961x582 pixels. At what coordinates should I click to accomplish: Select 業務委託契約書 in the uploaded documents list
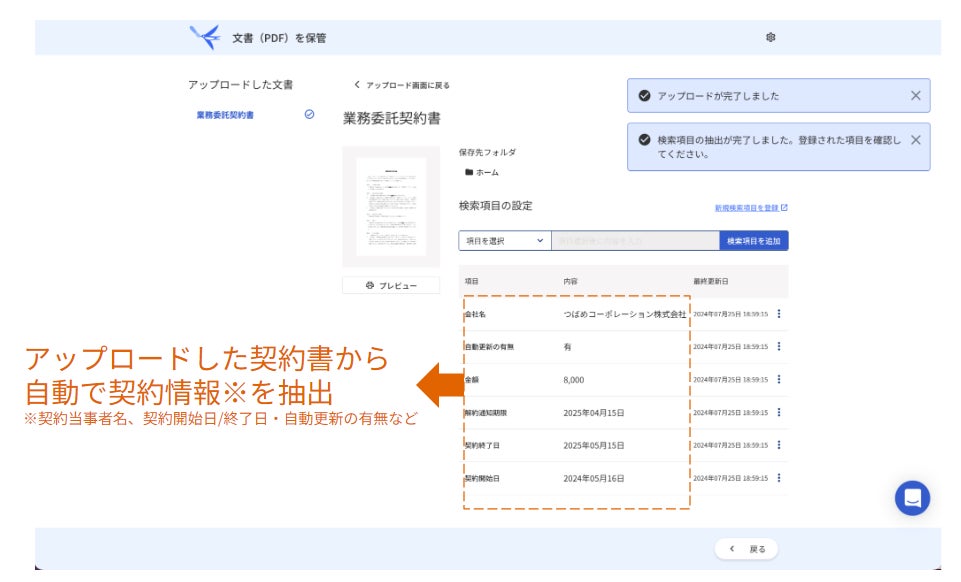pyautogui.click(x=225, y=115)
